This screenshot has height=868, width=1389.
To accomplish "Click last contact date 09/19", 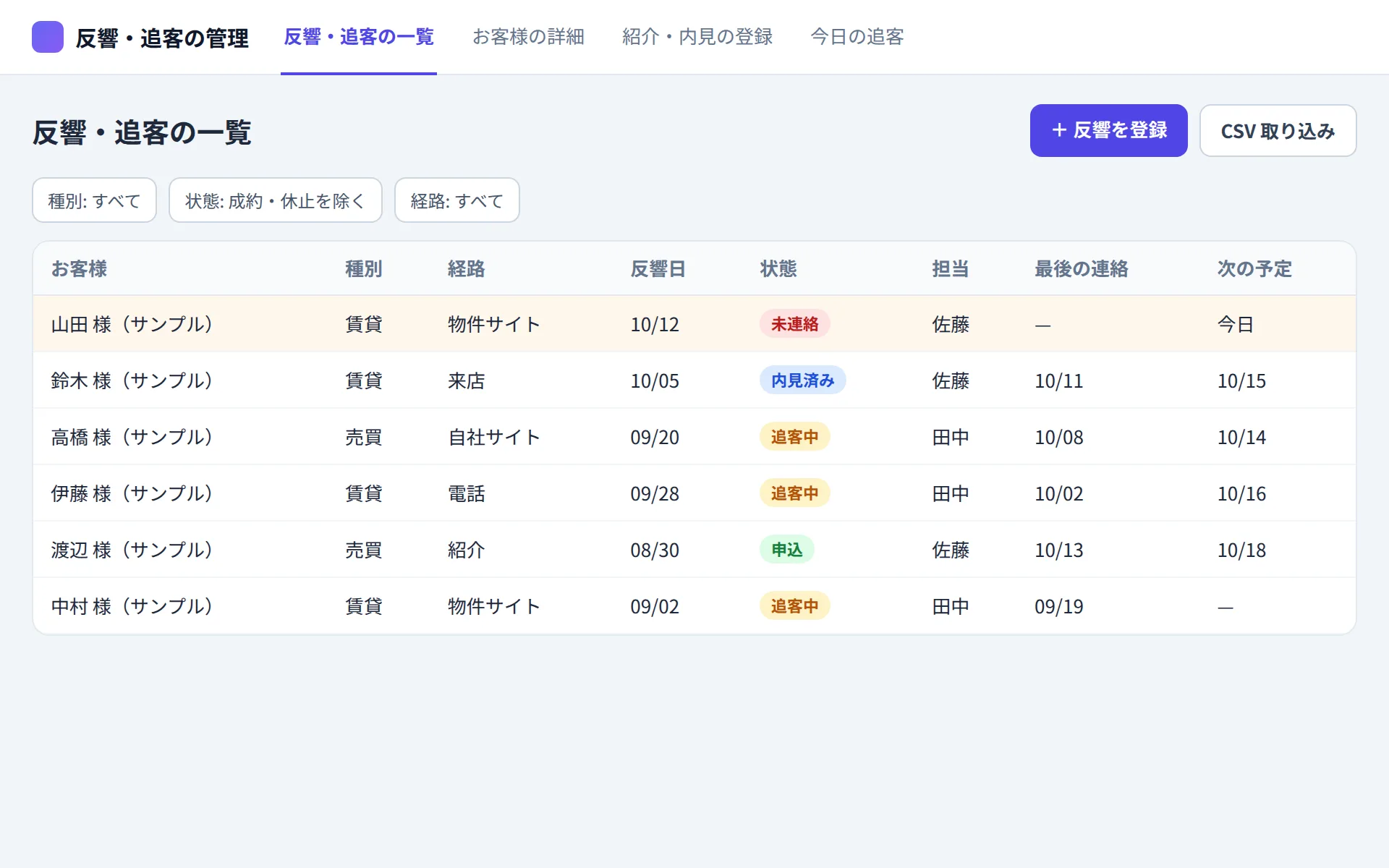I will pyautogui.click(x=1059, y=607).
